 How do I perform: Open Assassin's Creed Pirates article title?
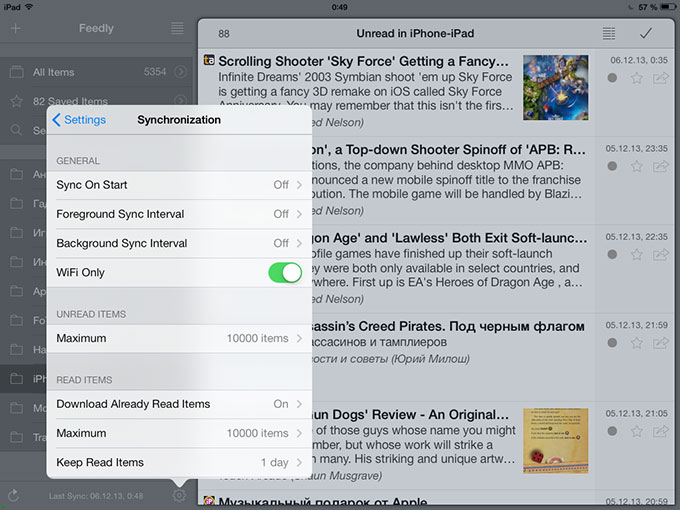(x=448, y=327)
